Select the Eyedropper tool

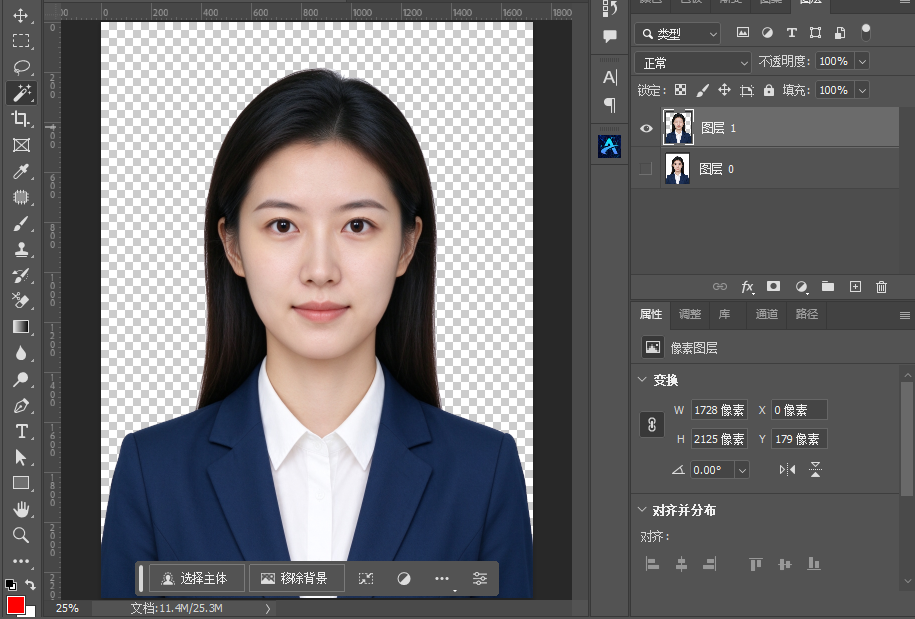(x=21, y=171)
